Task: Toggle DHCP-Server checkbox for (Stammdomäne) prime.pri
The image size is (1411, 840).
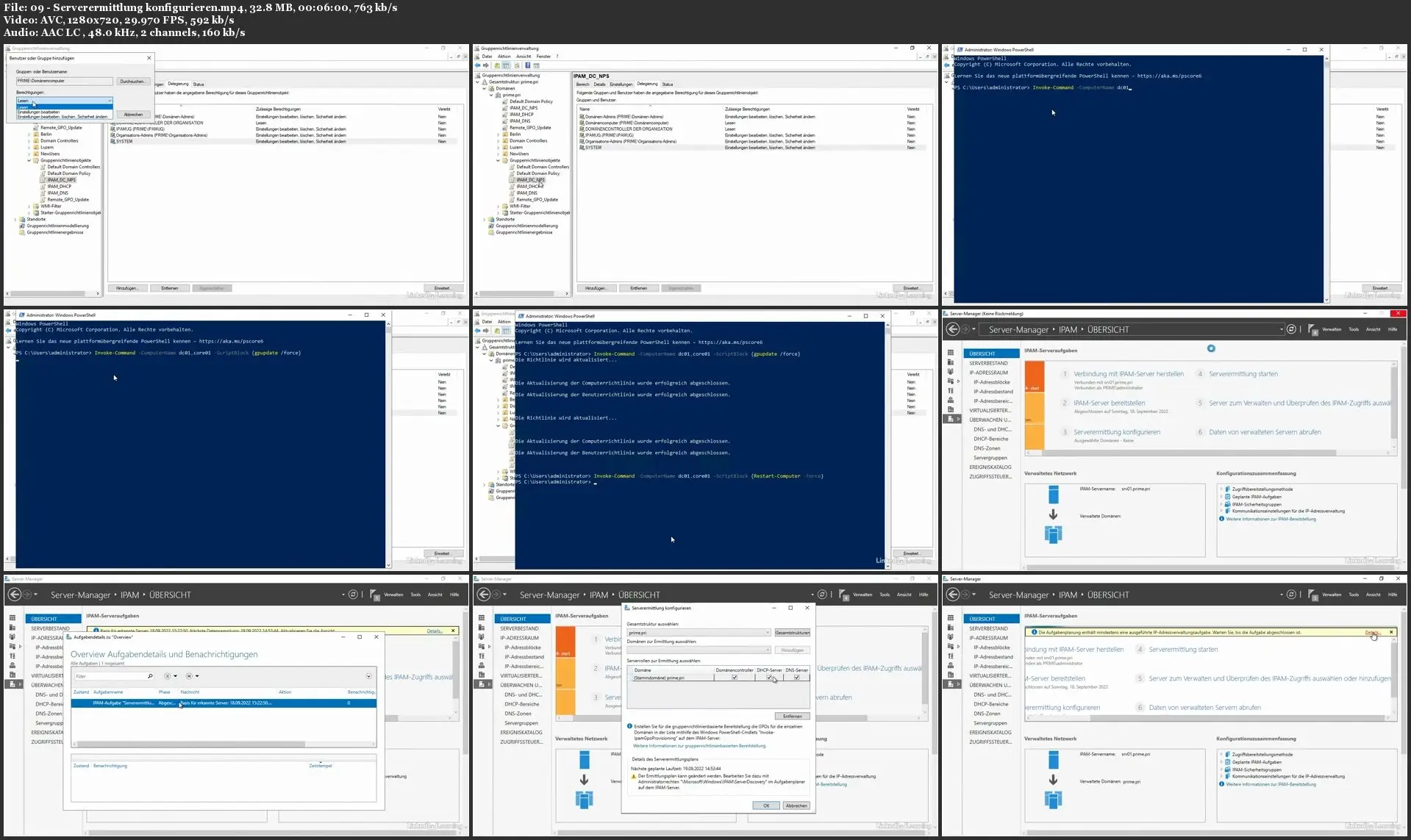Action: pos(769,678)
